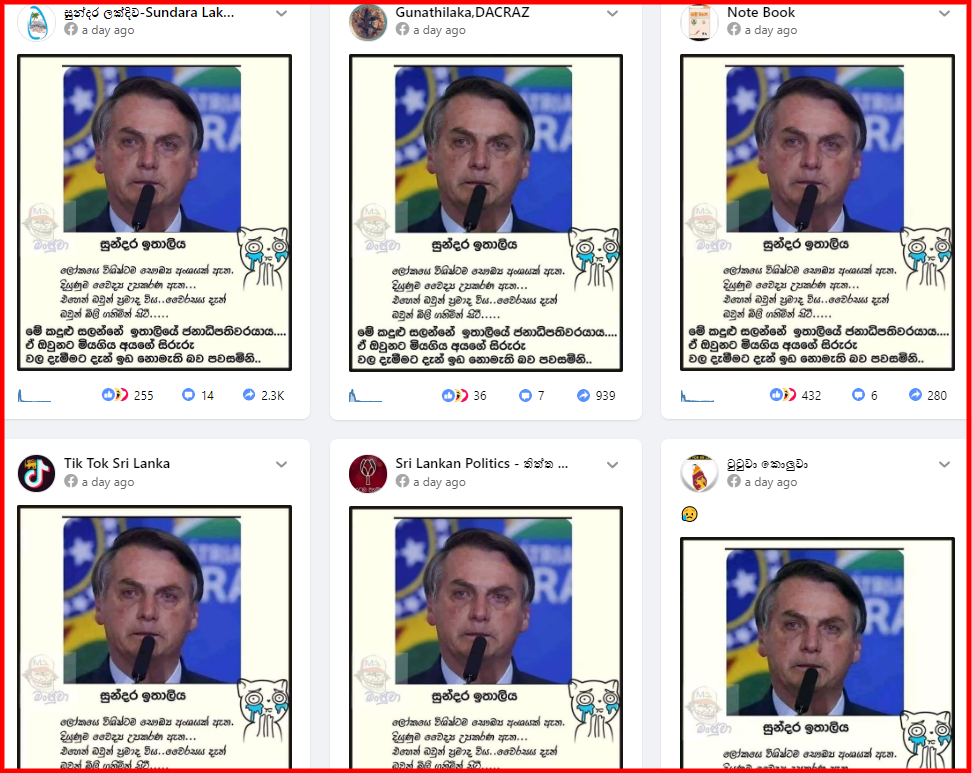Open the Sri Lankan Politics post meme image
Image resolution: width=972 pixels, height=773 pixels.
[485, 638]
